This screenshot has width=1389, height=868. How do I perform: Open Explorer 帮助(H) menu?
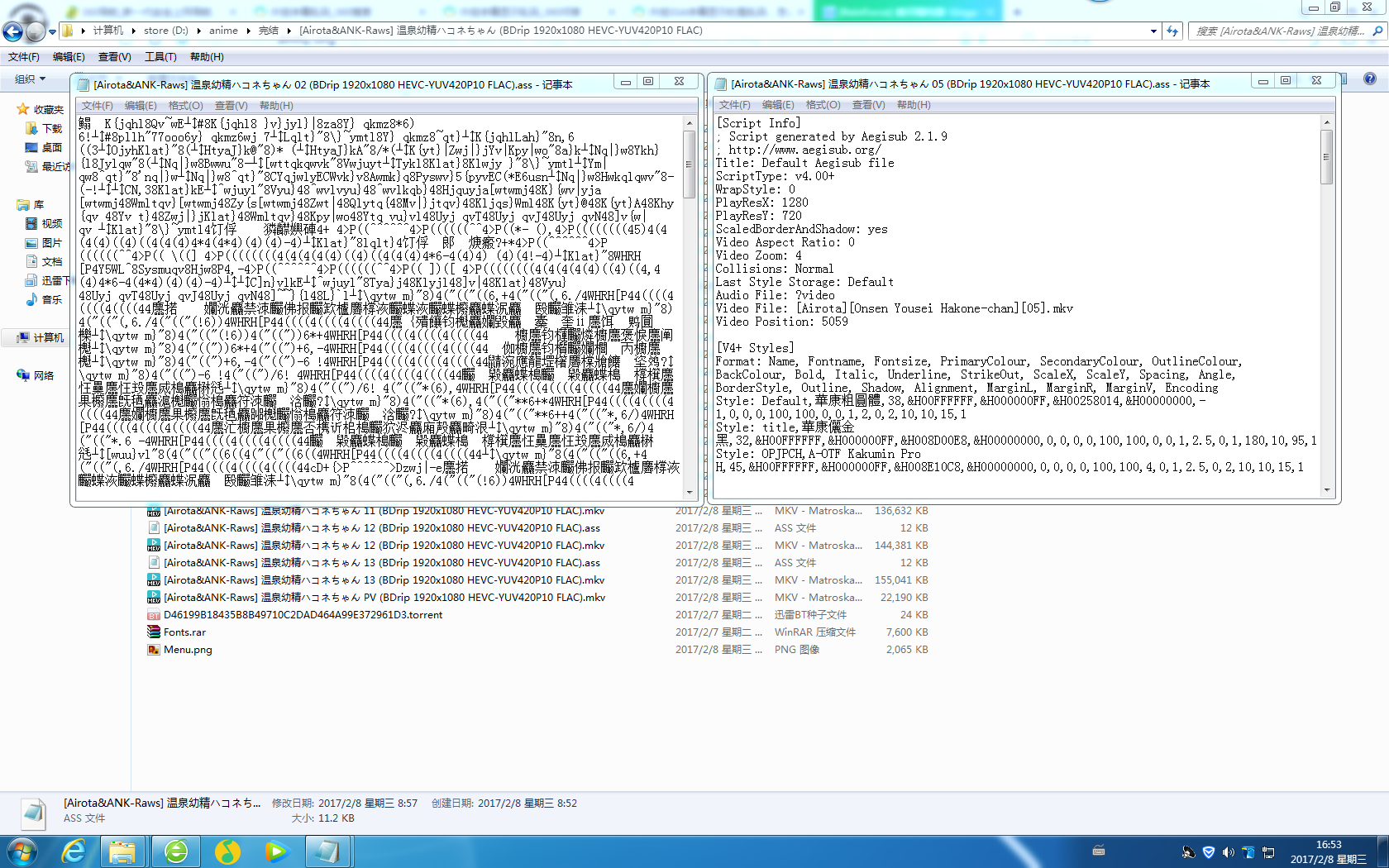click(207, 57)
